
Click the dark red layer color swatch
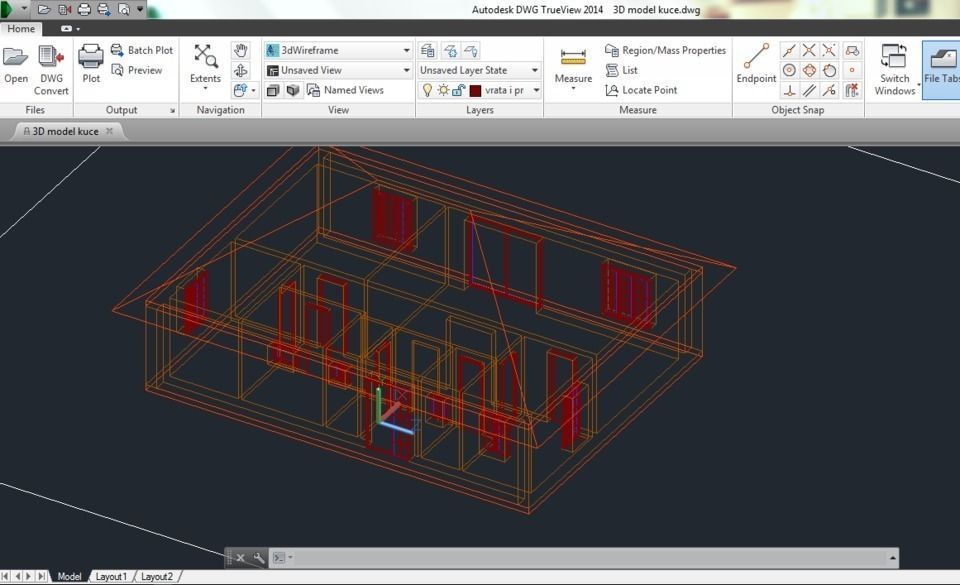pyautogui.click(x=475, y=91)
